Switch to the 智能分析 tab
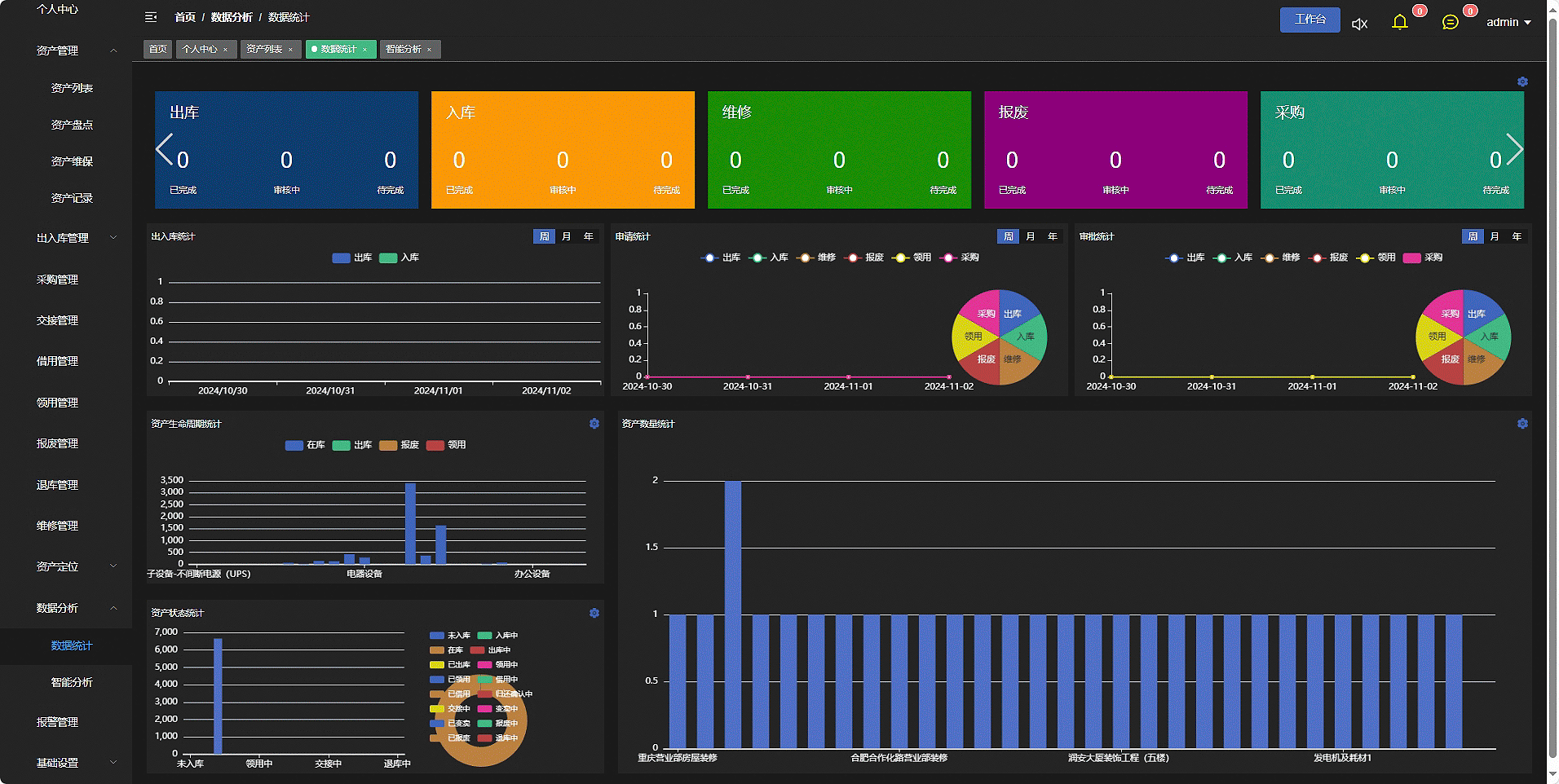The height and width of the screenshot is (784, 1559). (x=404, y=50)
